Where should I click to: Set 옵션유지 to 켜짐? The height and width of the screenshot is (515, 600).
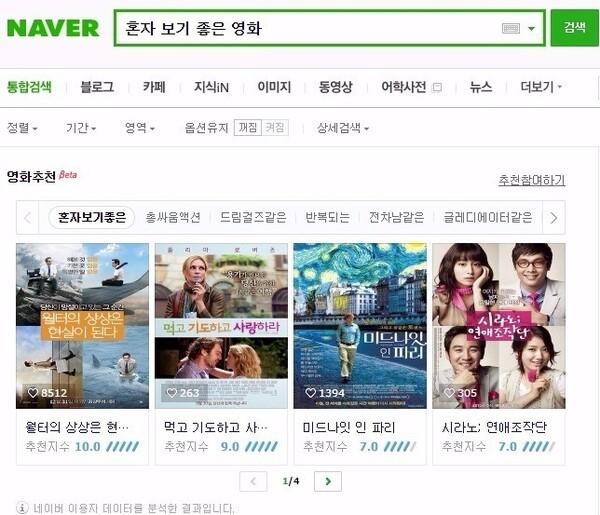pyautogui.click(x=275, y=127)
